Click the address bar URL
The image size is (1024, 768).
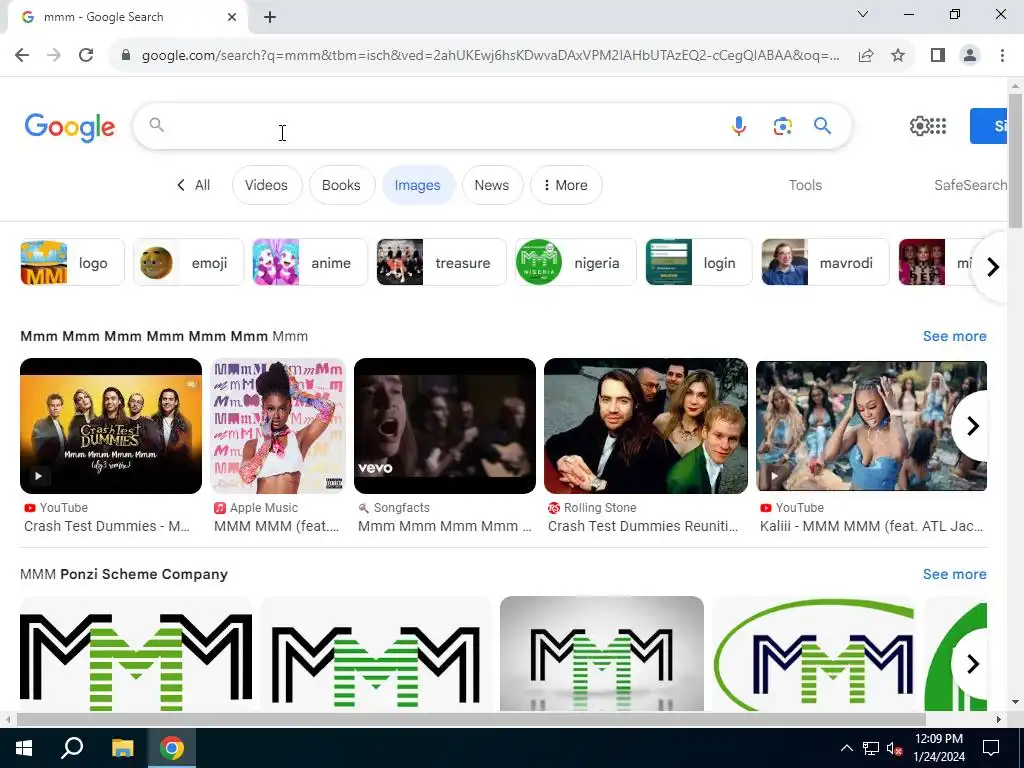pos(490,56)
